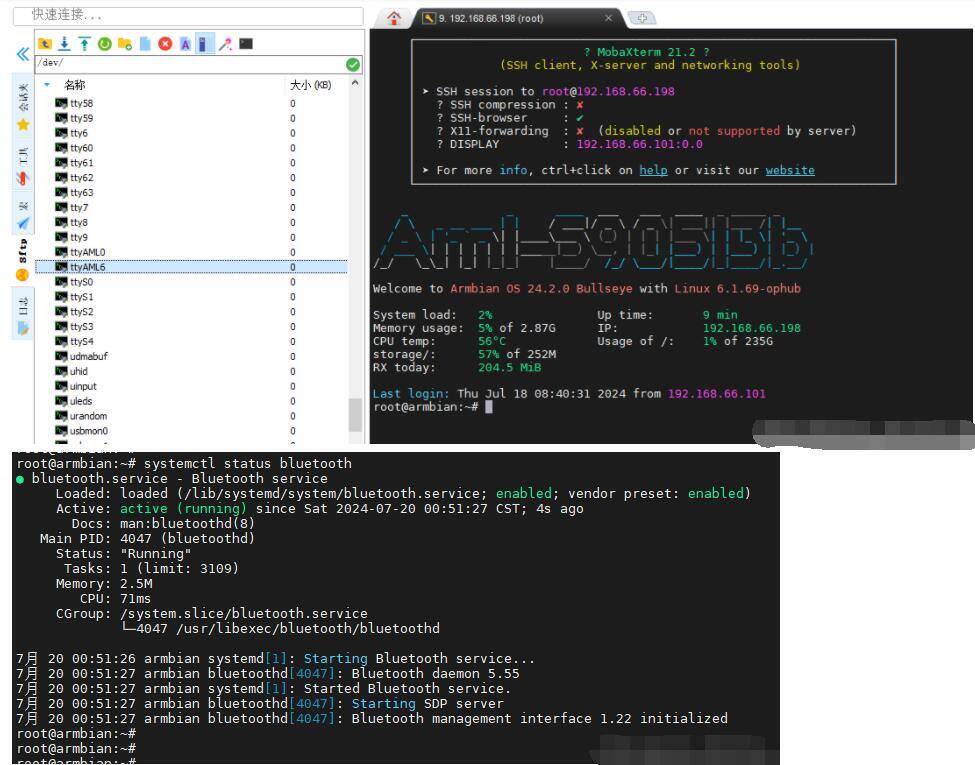
Task: Click the download selected files icon
Action: click(x=64, y=44)
